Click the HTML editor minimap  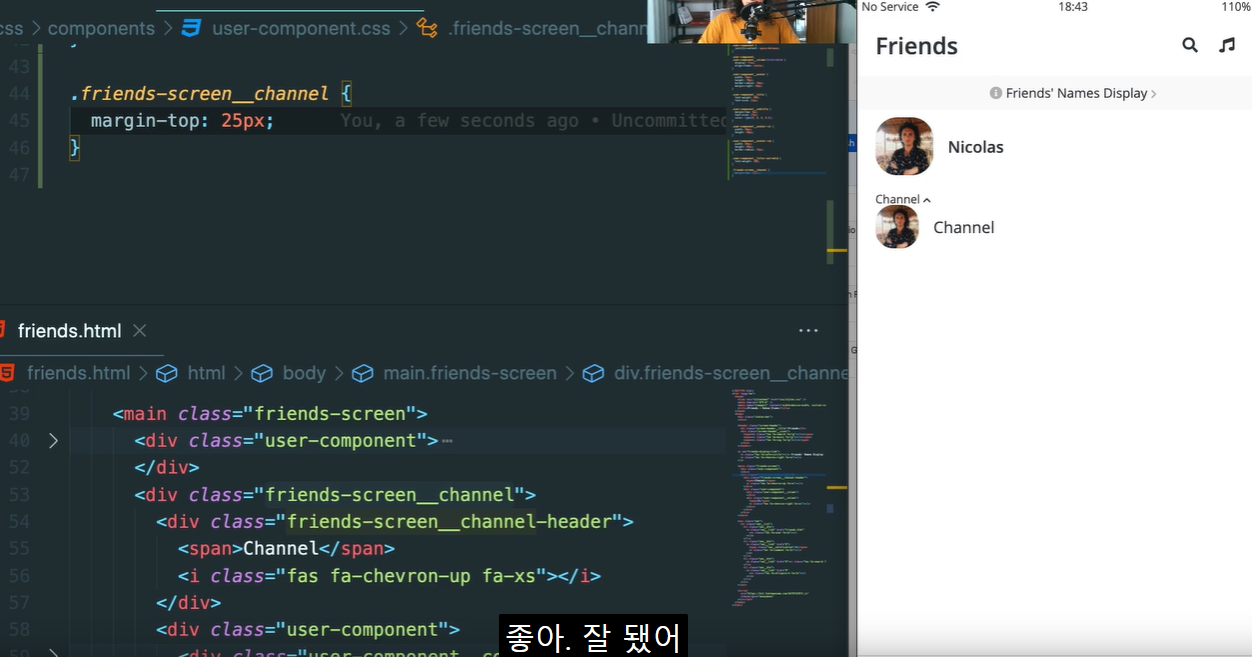(778, 497)
